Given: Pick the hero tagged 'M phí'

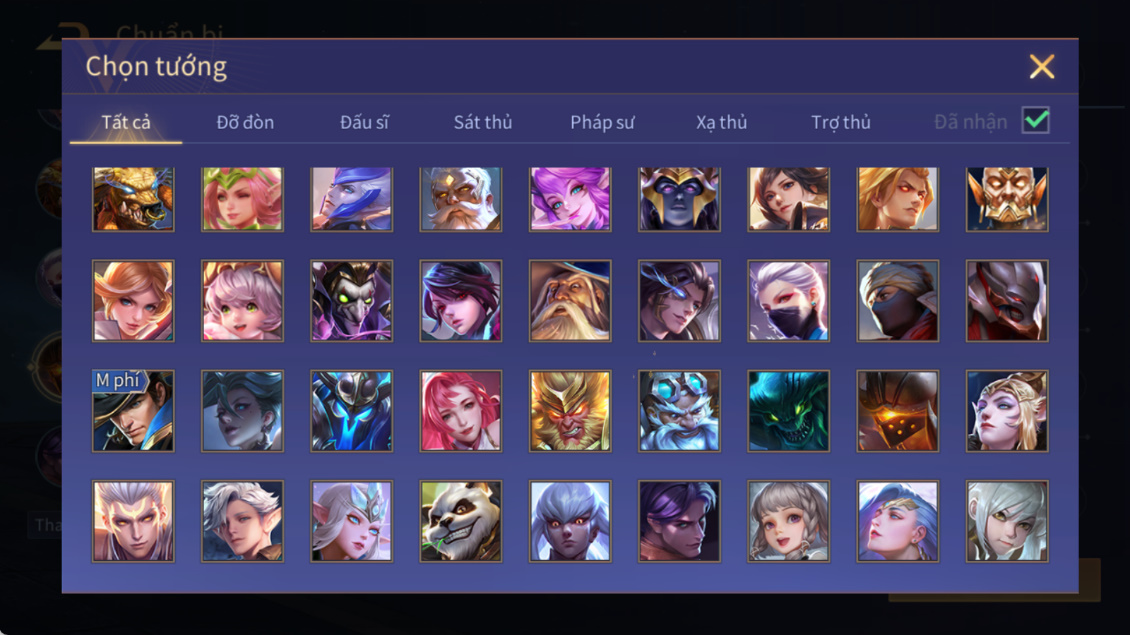Looking at the screenshot, I should click(133, 411).
